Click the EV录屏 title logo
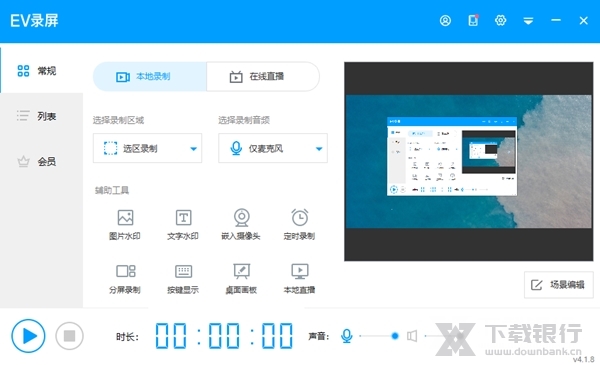This screenshot has width=600, height=365. [34, 21]
